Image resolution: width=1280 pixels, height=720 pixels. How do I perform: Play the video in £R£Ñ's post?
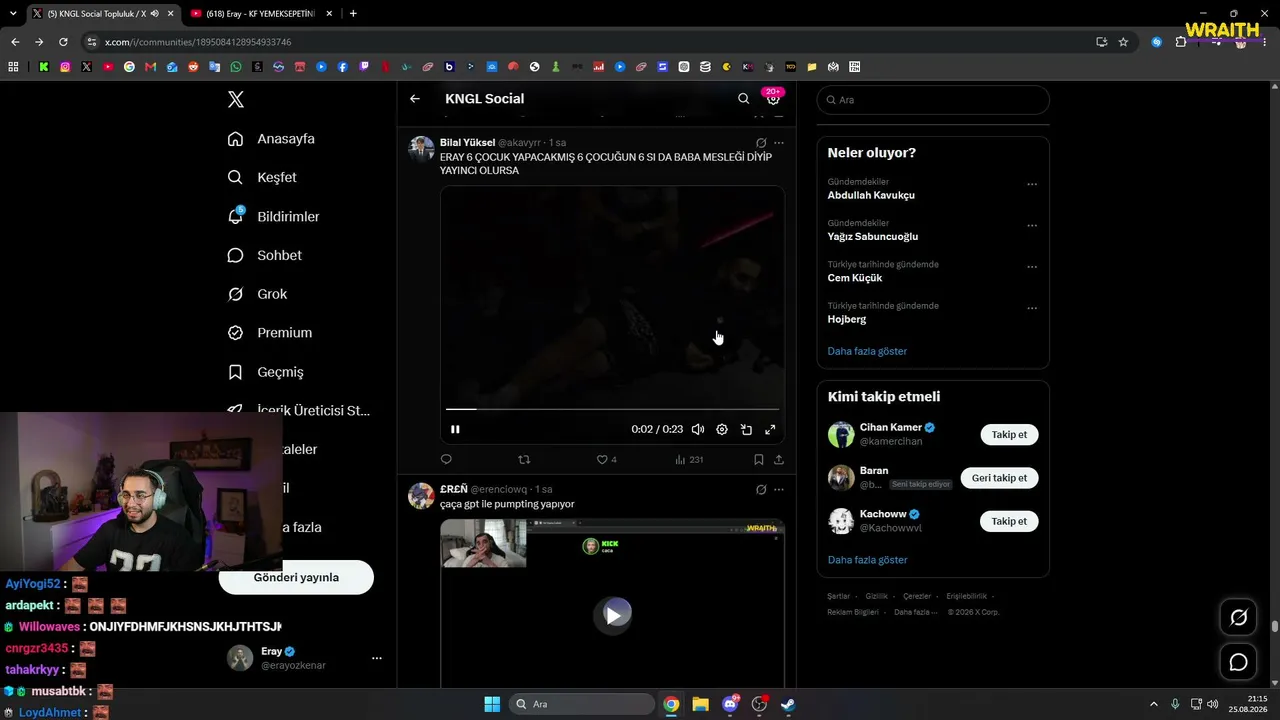click(x=613, y=615)
